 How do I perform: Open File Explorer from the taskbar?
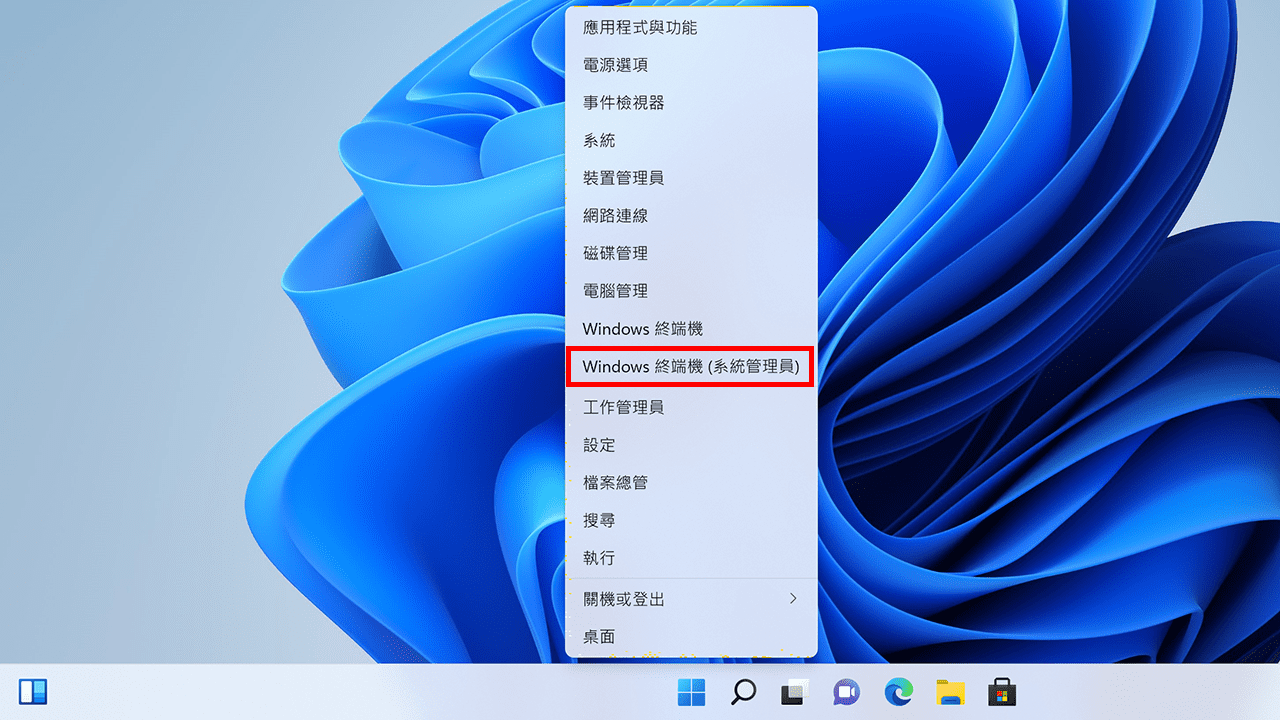click(949, 691)
